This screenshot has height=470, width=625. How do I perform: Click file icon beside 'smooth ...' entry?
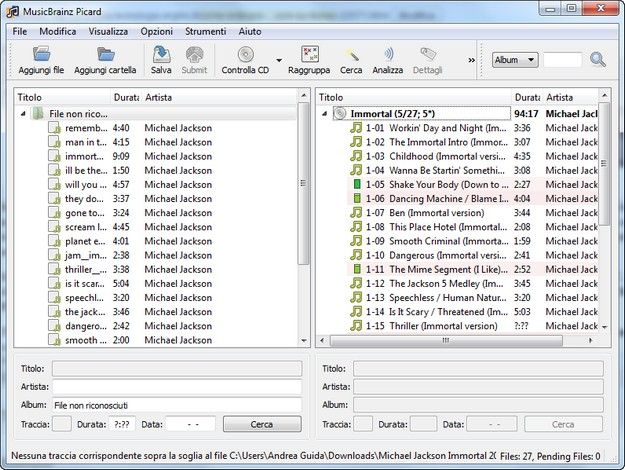(x=55, y=340)
